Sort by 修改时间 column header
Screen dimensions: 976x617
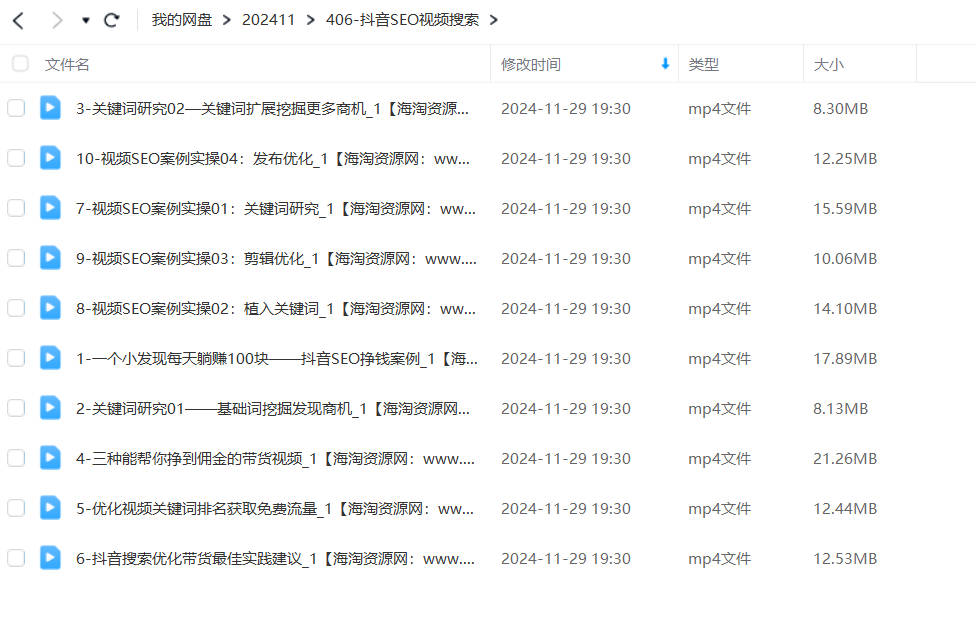[x=531, y=64]
